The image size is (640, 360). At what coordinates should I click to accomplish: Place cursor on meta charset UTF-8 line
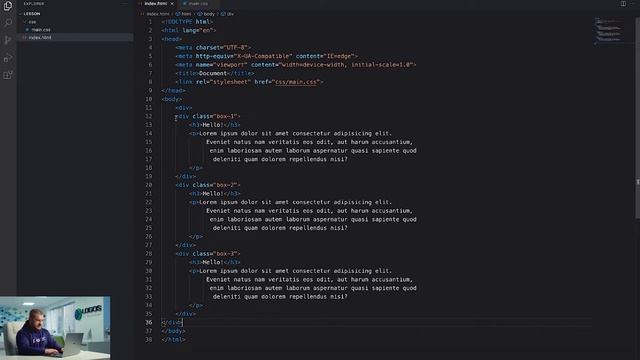coord(213,47)
